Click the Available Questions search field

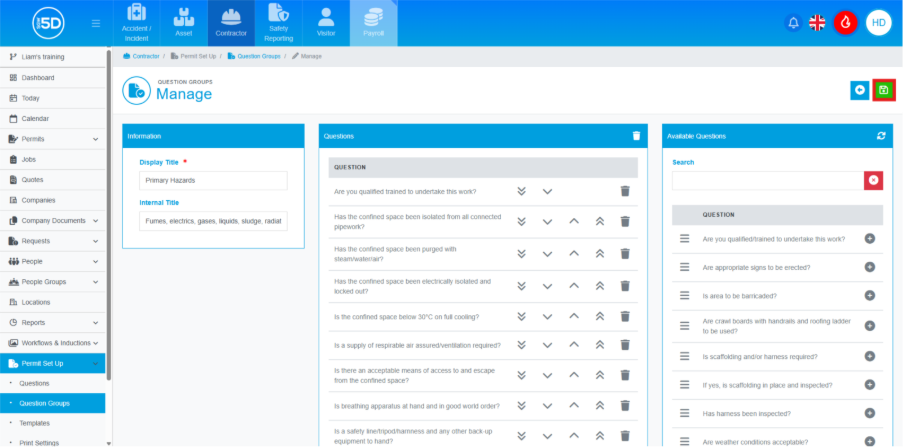point(767,180)
